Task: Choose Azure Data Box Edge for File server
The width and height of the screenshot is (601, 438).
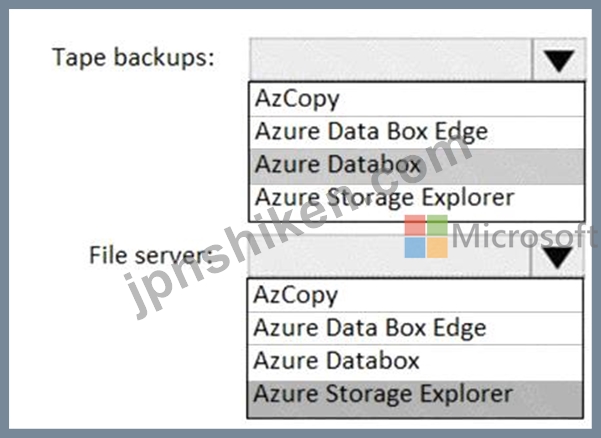Action: (415, 328)
